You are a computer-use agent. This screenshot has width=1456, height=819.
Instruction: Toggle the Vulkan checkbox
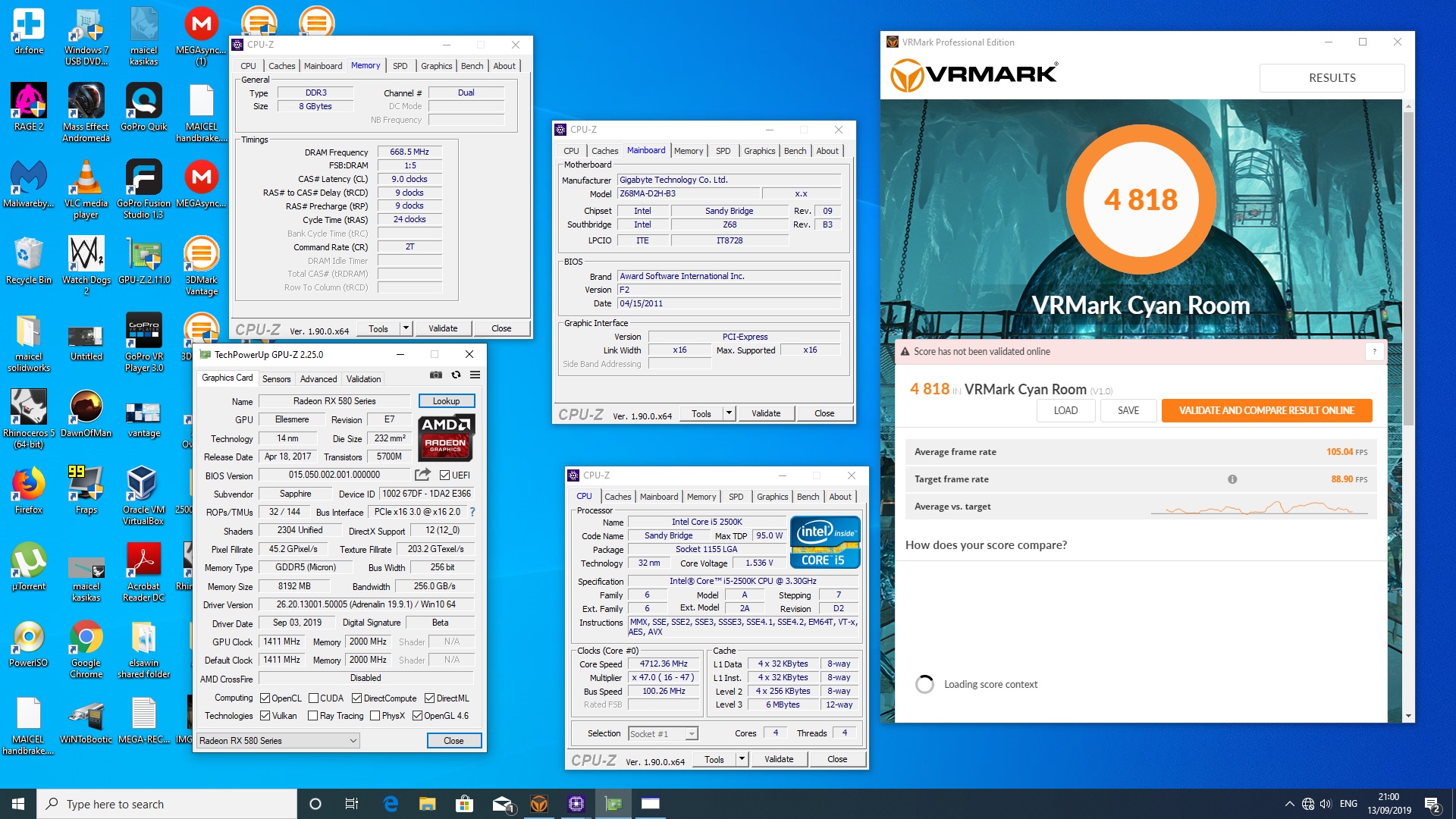[265, 716]
